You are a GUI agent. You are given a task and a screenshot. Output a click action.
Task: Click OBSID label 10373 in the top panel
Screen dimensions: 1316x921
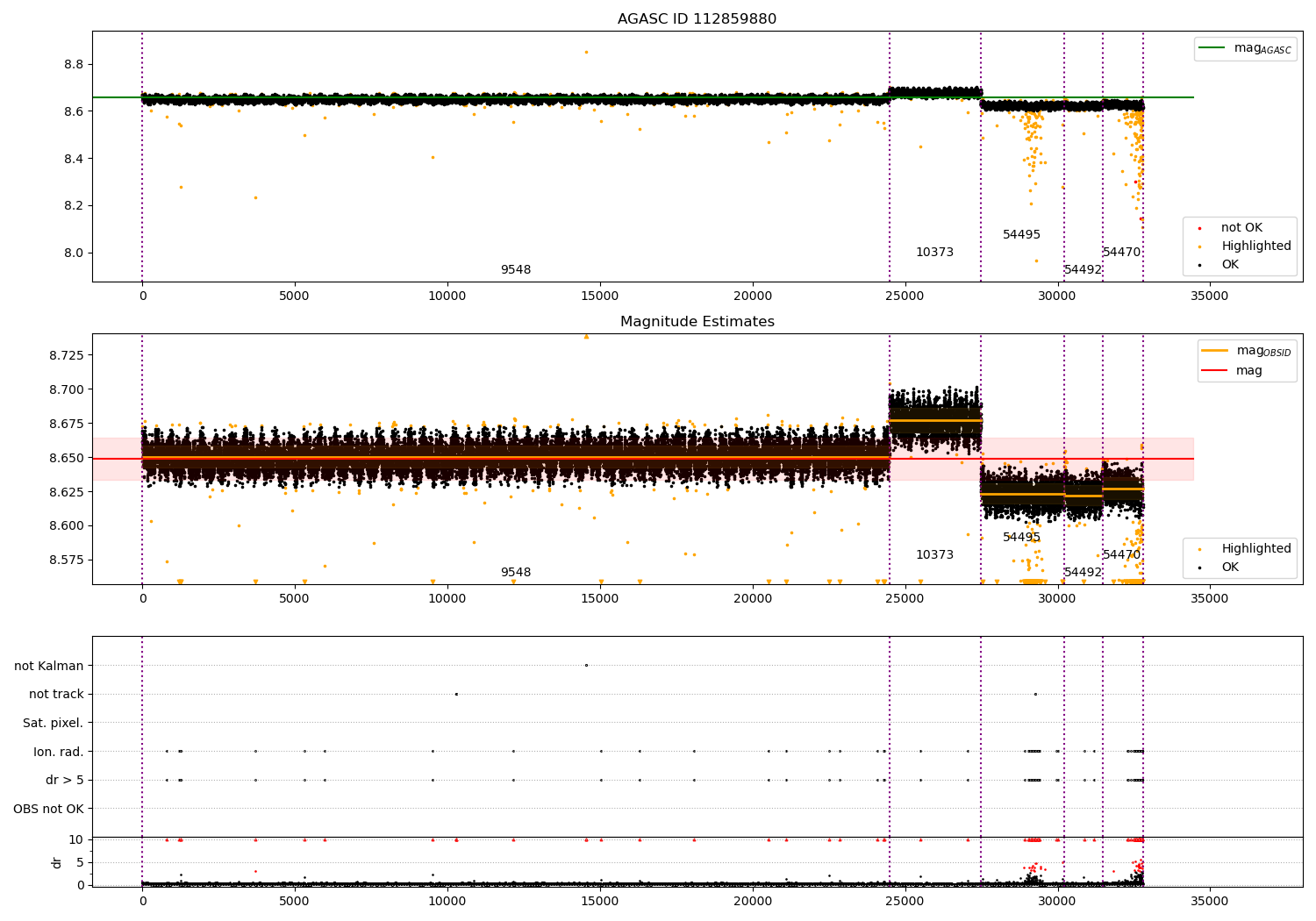point(934,253)
